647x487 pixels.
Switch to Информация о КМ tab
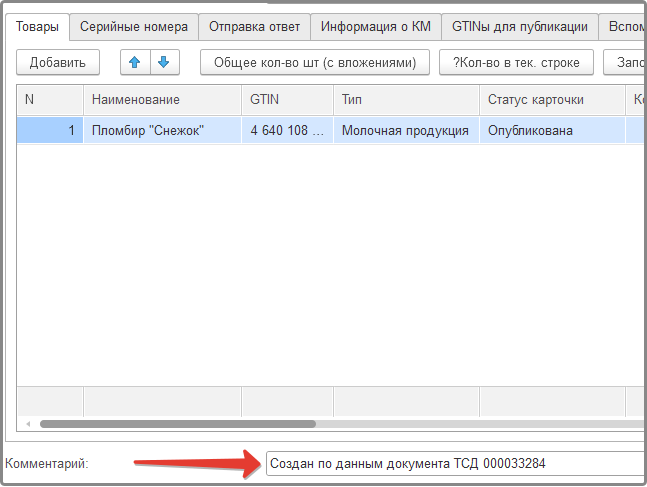click(375, 27)
